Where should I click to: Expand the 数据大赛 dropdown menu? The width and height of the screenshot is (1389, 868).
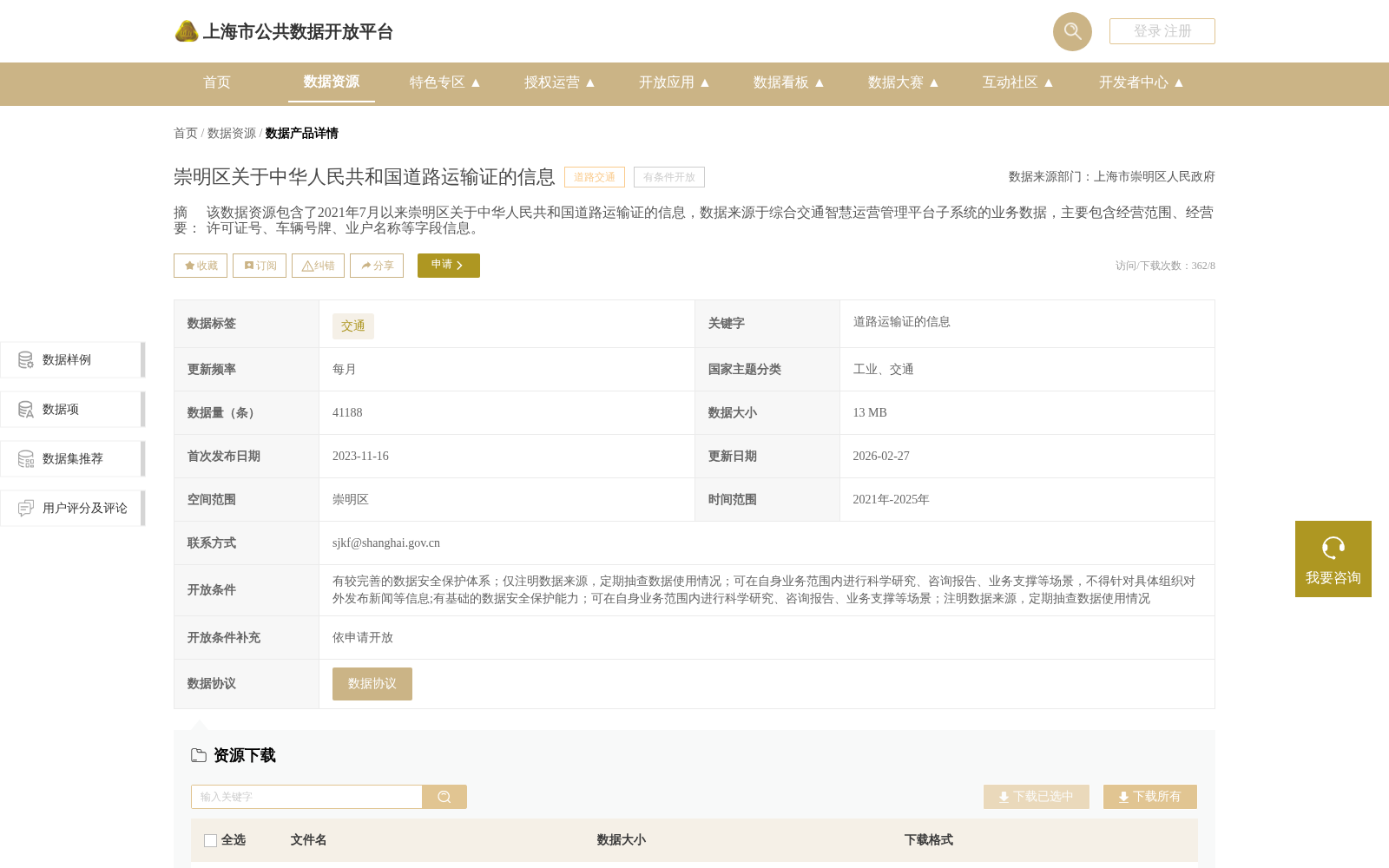pos(903,82)
